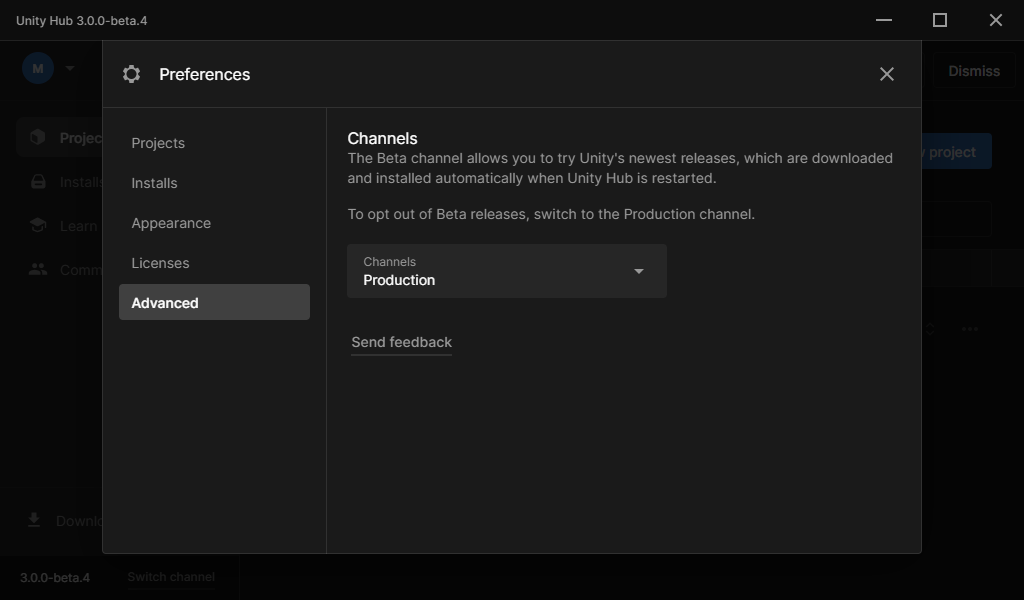Click the Preferences dialog title text
Viewport: 1024px width, 600px height.
coord(204,74)
